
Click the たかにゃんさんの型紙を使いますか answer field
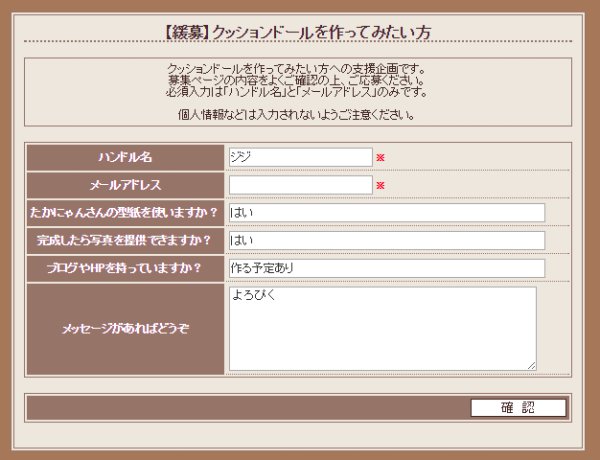387,213
